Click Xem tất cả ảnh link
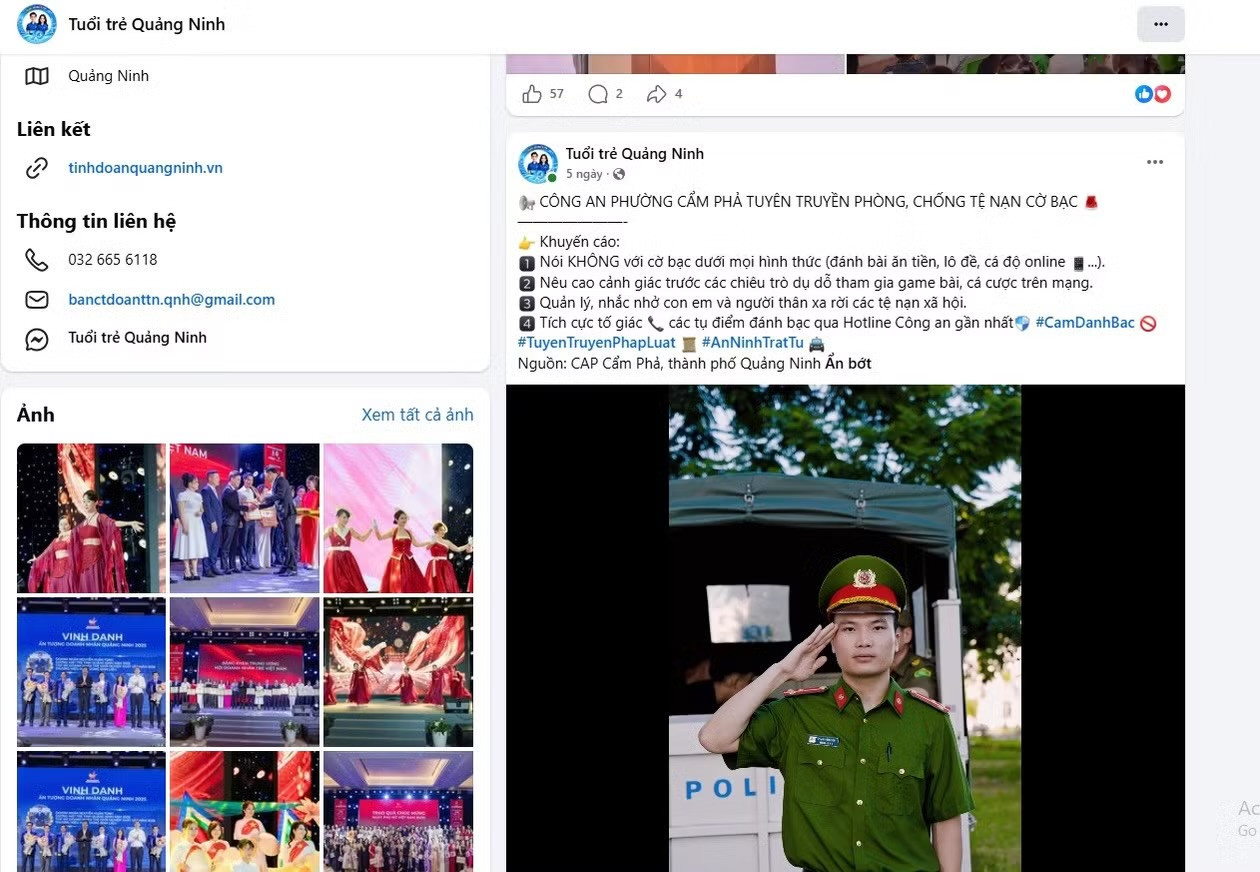Image resolution: width=1260 pixels, height=872 pixels. point(417,415)
